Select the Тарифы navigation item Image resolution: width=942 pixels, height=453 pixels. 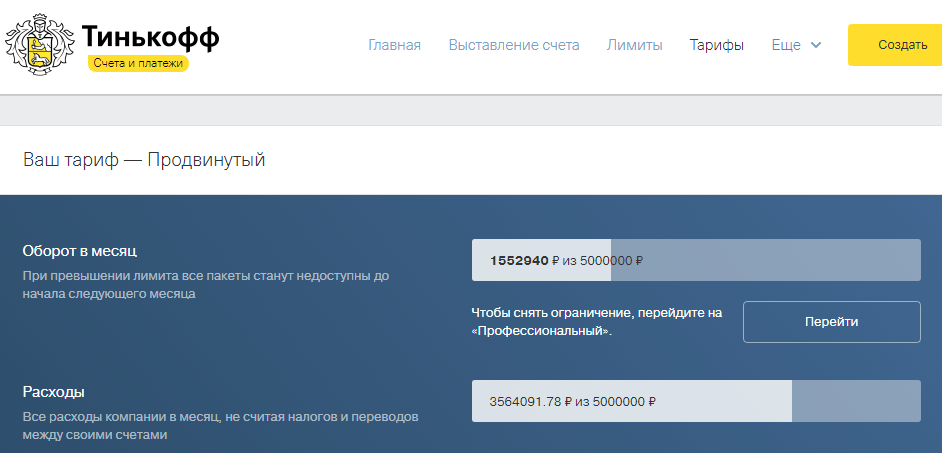[717, 45]
